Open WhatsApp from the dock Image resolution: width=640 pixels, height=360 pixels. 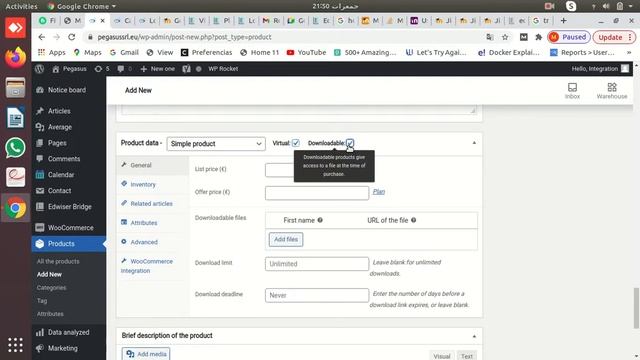point(16,148)
